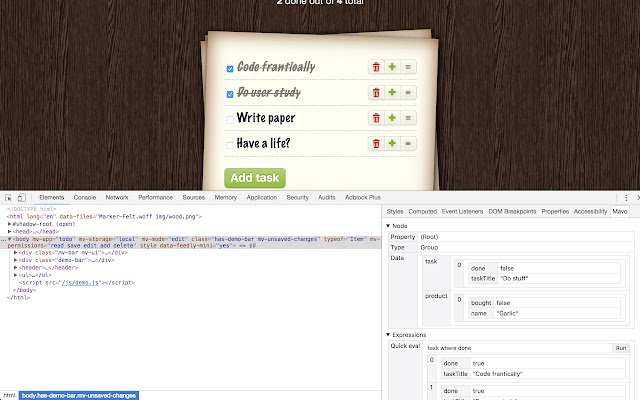640x400 pixels.
Task: Click 'html' in the DOM breadcrumb bar
Action: tap(9, 396)
